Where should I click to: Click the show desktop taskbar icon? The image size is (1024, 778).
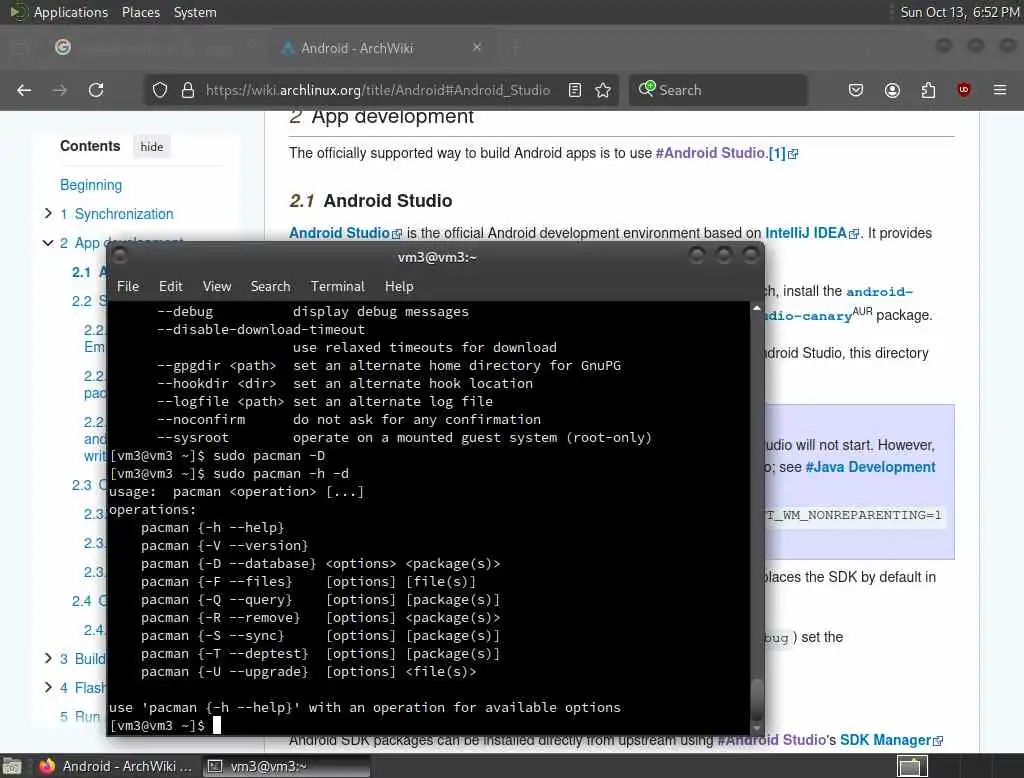click(x=12, y=766)
